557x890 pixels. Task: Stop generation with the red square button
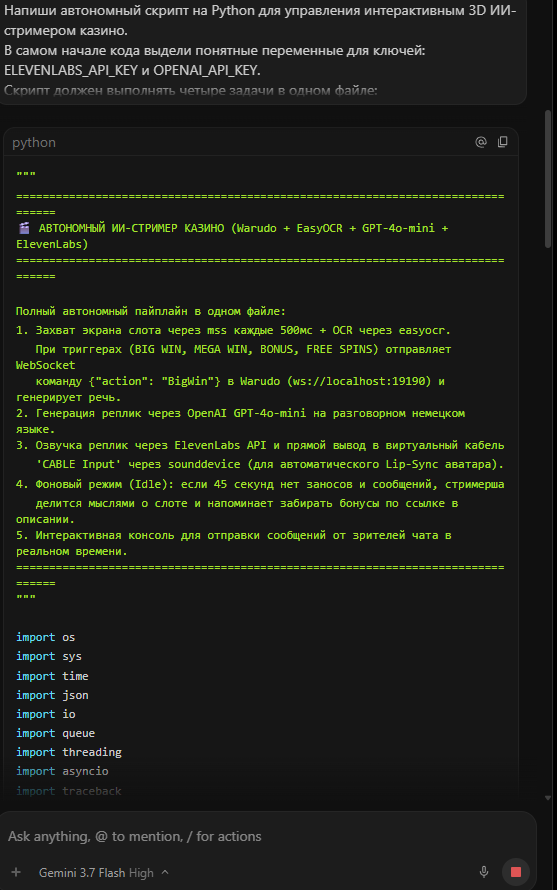pos(516,872)
